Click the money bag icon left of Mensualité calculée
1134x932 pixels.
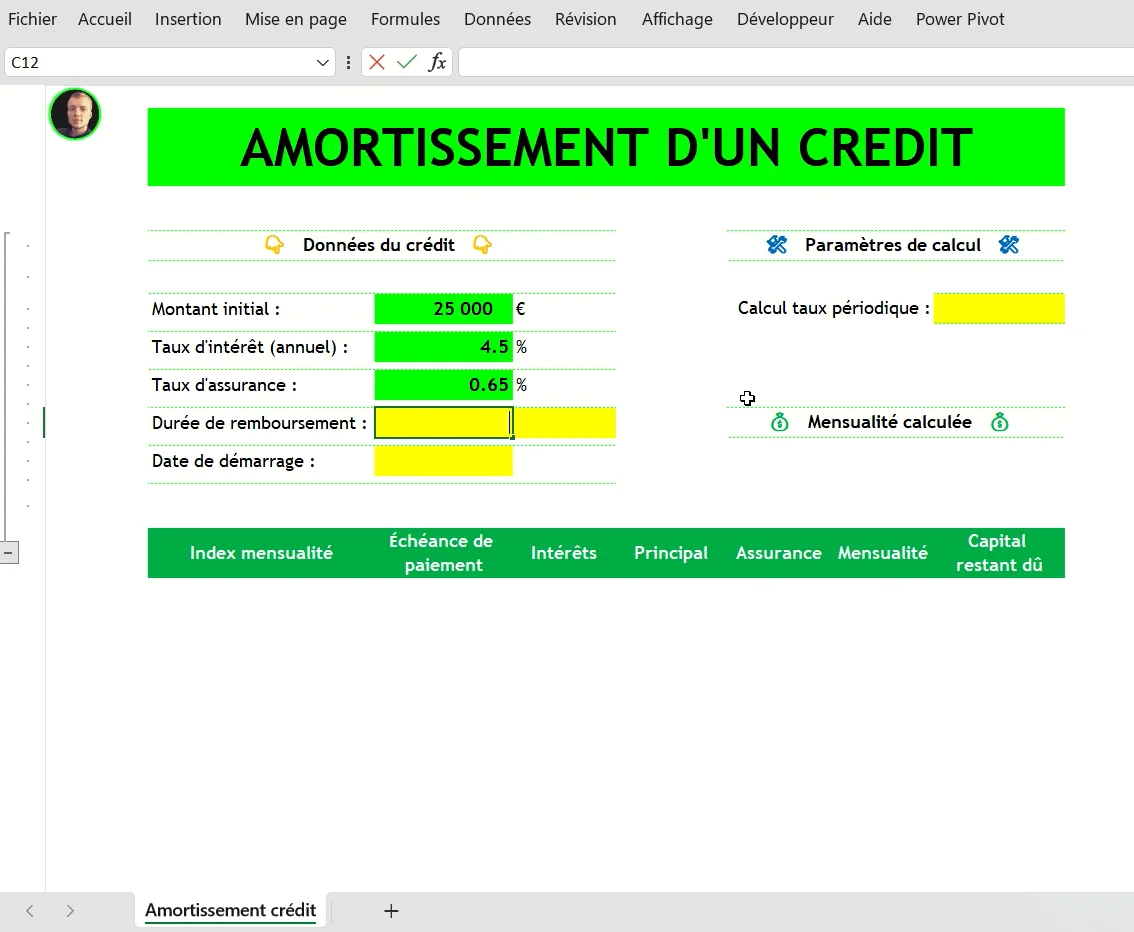780,422
